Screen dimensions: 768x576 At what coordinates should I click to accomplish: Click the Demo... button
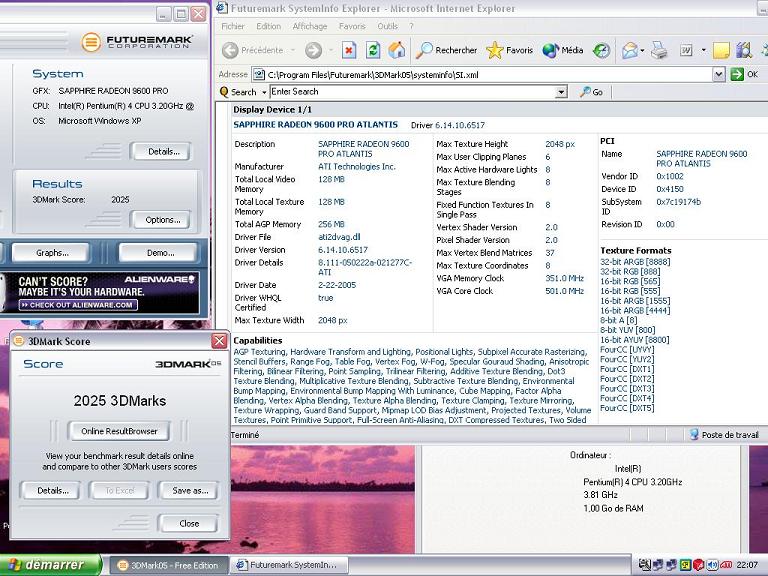(x=159, y=253)
